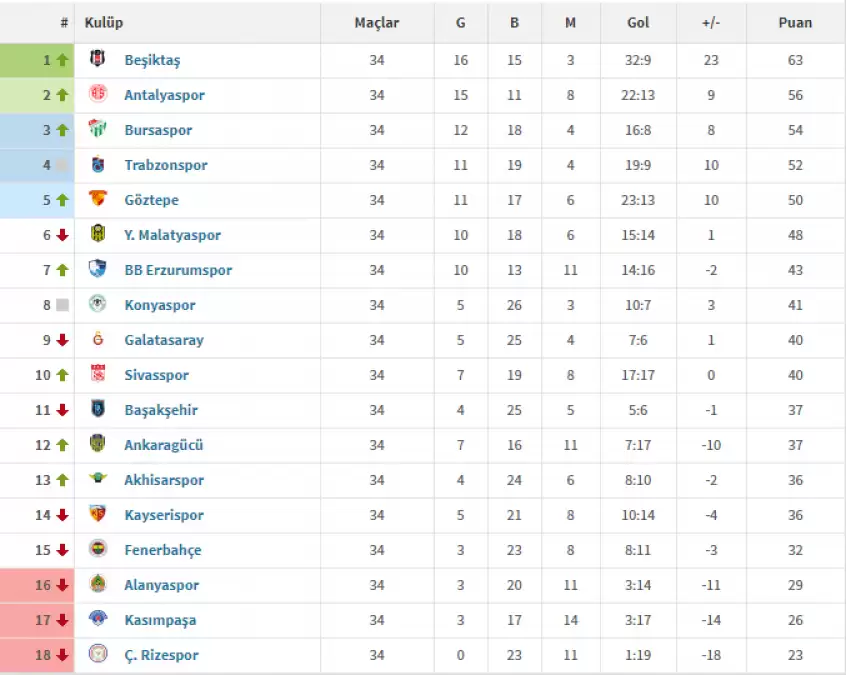Click the Konyaspor crest icon
Screen dimensions: 846x675
pyautogui.click(x=97, y=305)
